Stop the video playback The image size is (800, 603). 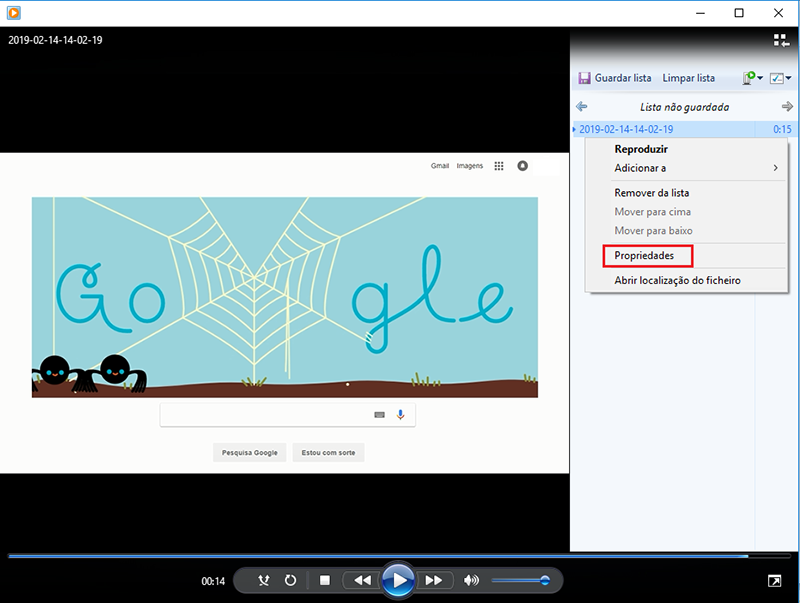click(325, 580)
